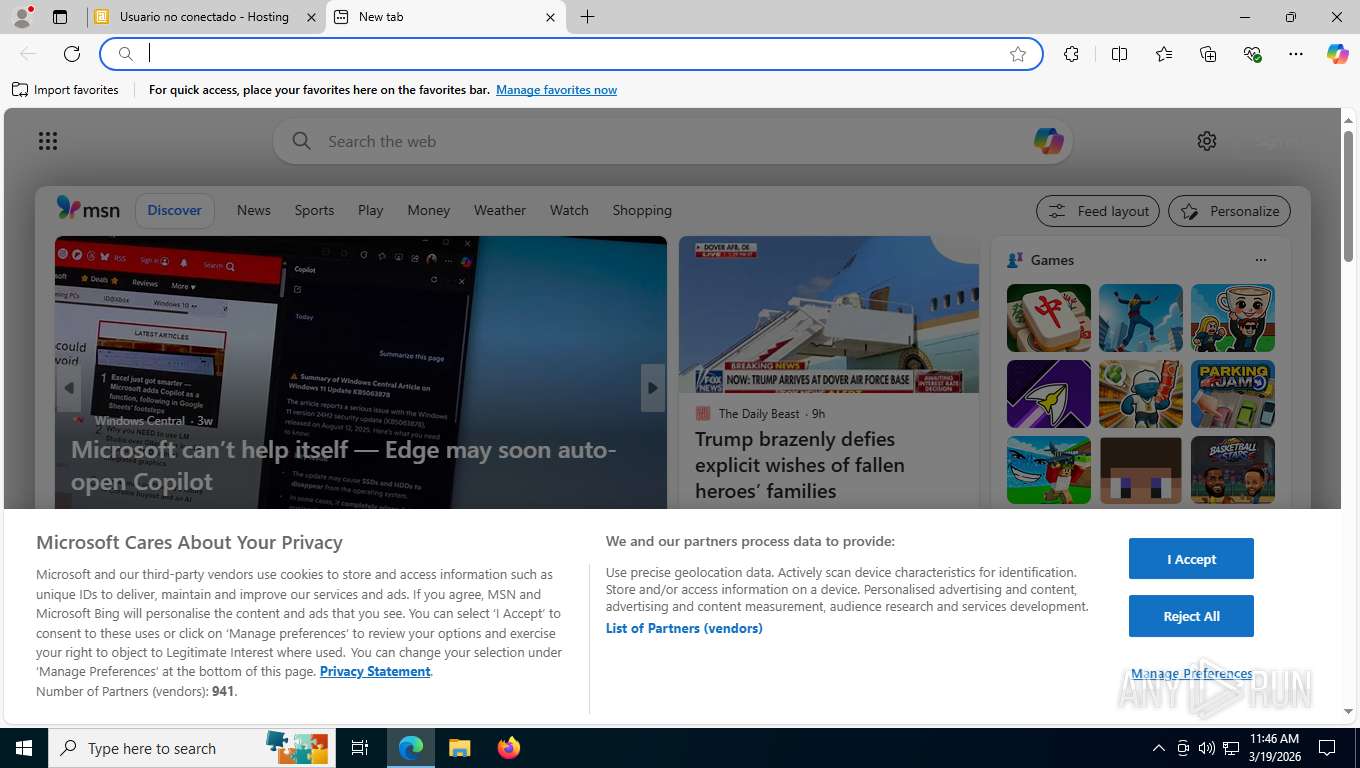The height and width of the screenshot is (768, 1360).
Task: Open the tab actions menu icon
Action: click(x=60, y=17)
